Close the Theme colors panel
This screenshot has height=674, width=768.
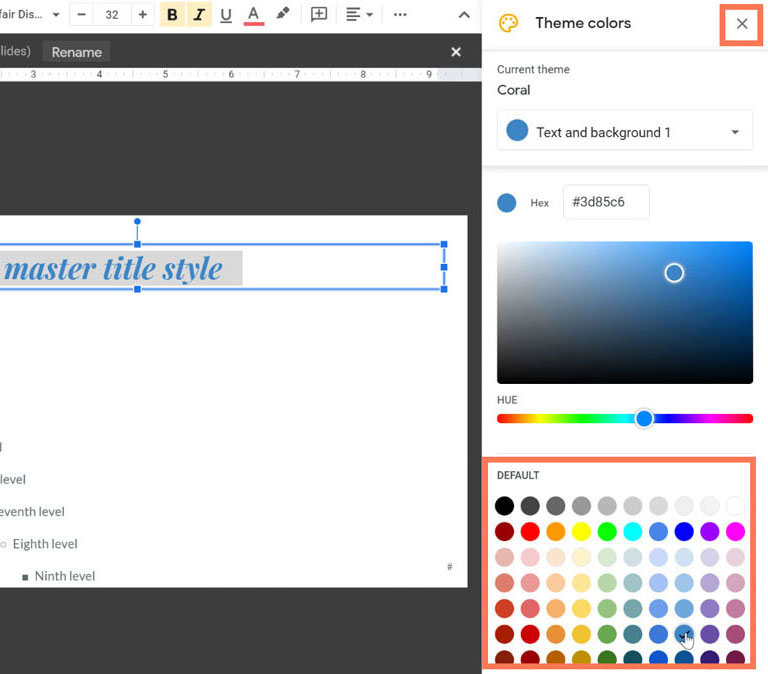coord(742,23)
